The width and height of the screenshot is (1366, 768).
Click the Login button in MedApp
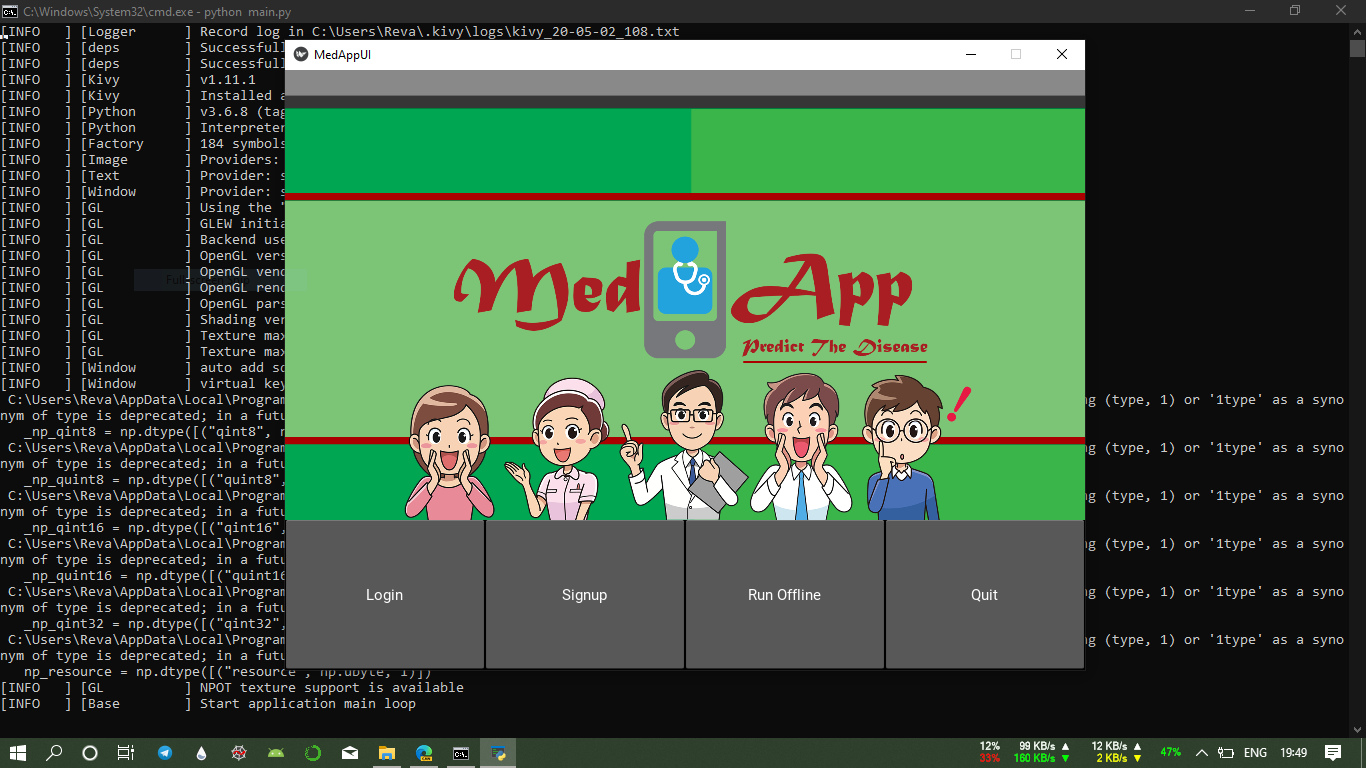[x=385, y=594]
